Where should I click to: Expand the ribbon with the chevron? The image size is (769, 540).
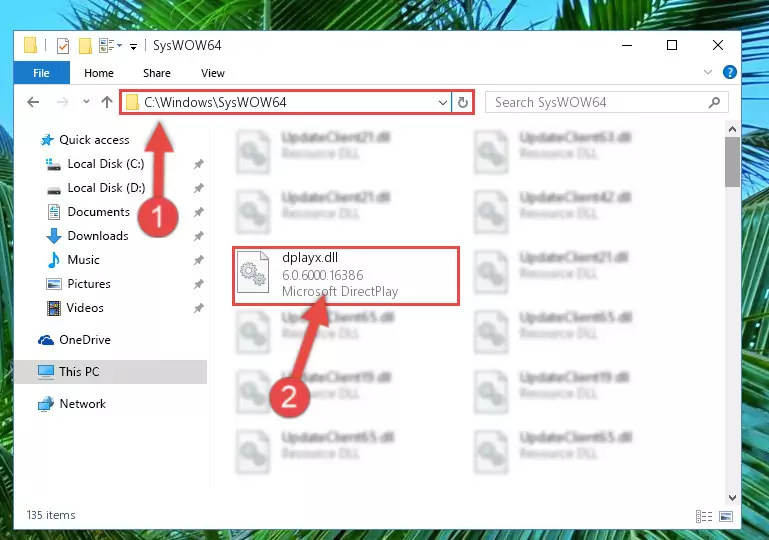[x=708, y=72]
